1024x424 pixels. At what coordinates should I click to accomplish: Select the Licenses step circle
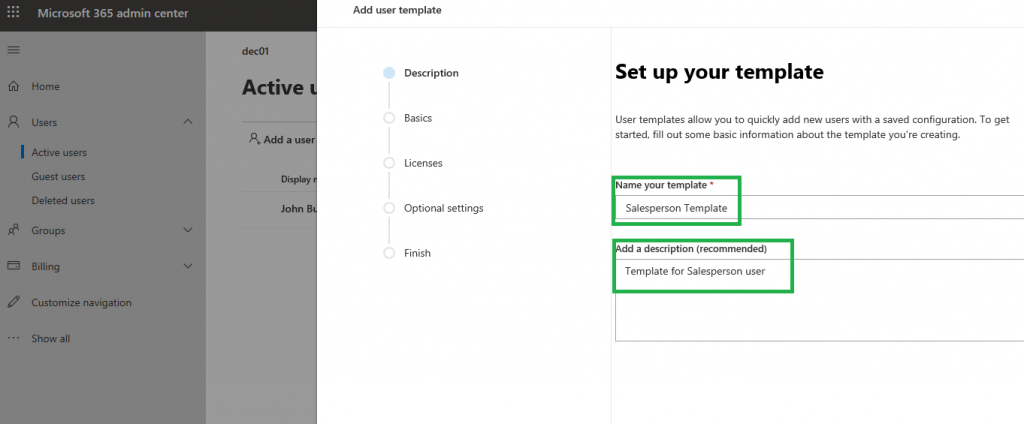389,163
